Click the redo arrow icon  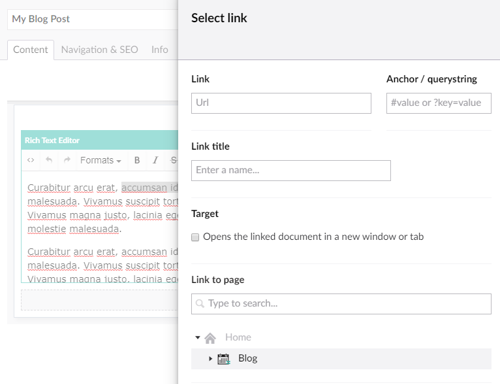[67, 160]
